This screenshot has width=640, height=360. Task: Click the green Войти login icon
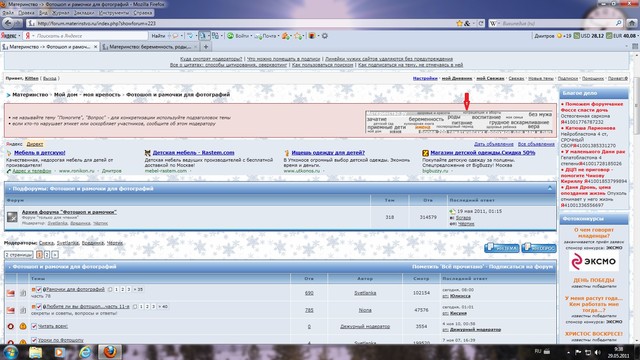point(230,36)
